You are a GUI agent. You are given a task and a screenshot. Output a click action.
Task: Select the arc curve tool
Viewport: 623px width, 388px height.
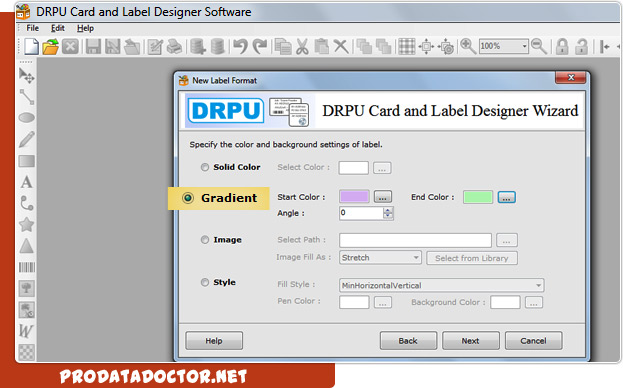coord(27,203)
